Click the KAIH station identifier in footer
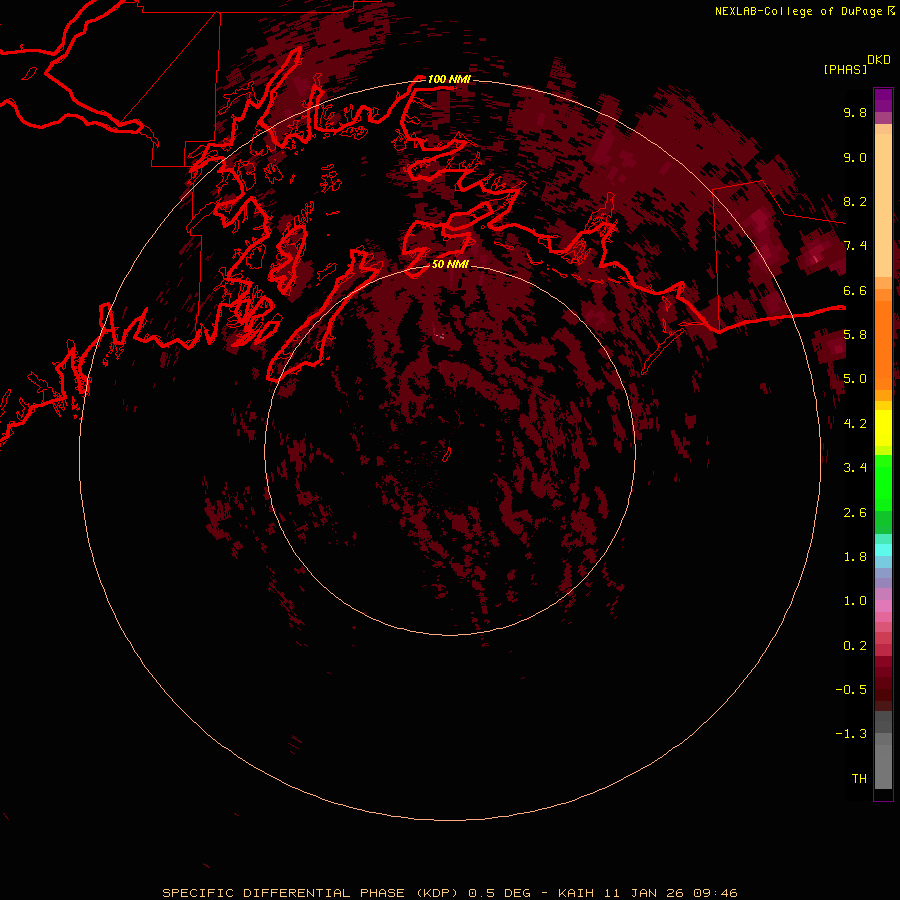The image size is (900, 900). pyautogui.click(x=576, y=893)
